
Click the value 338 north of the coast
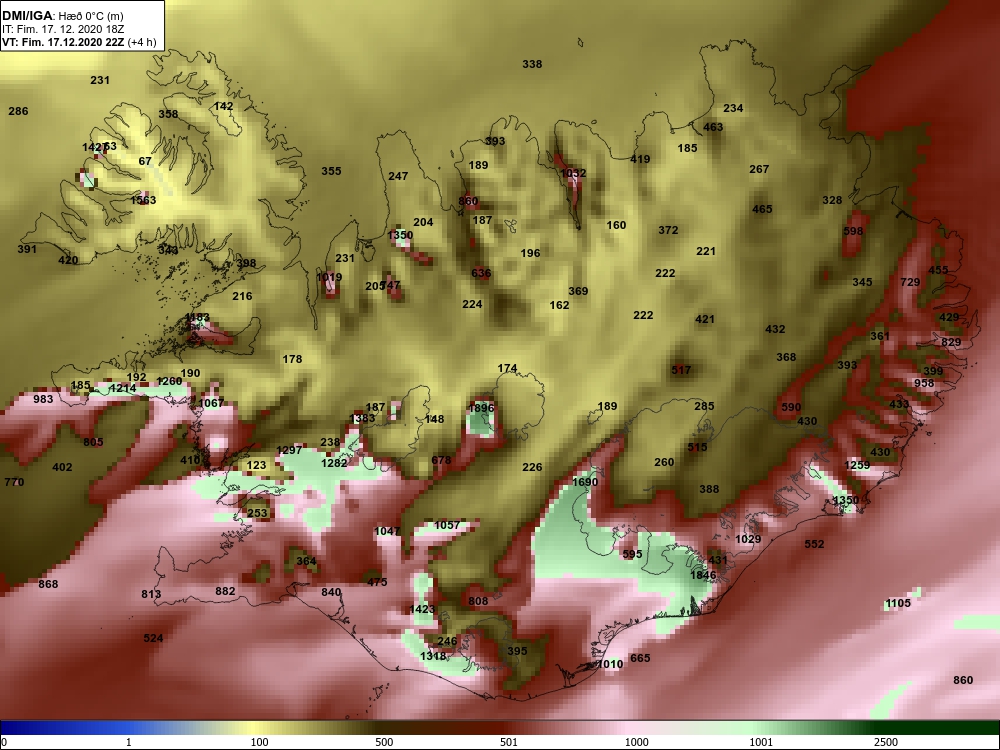pos(532,64)
